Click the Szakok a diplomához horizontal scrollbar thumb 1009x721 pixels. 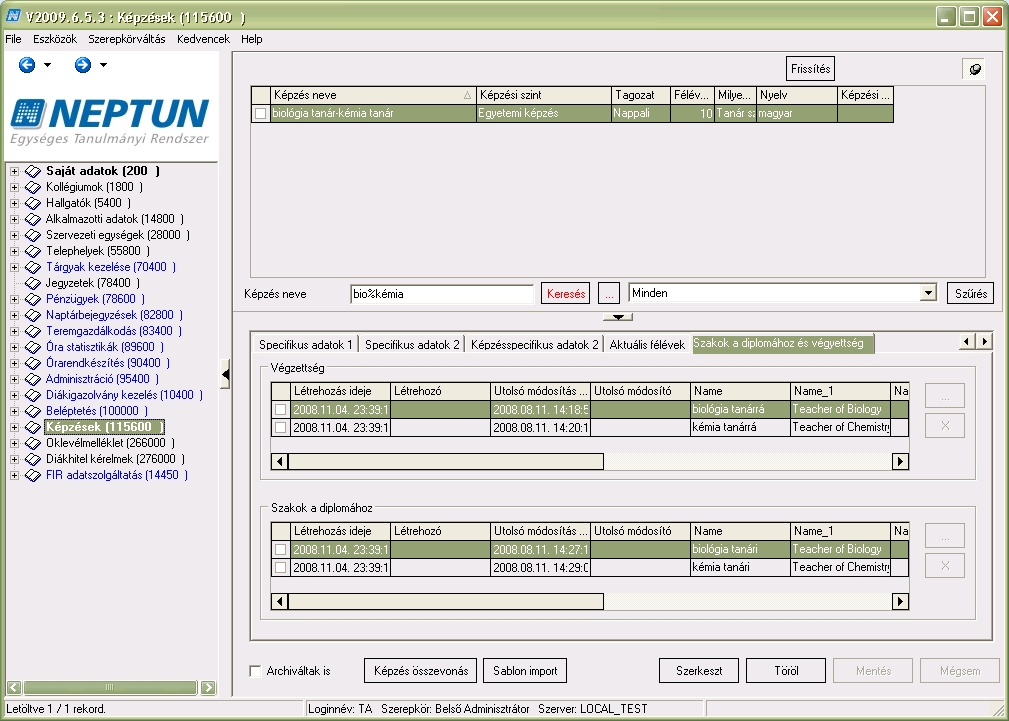[x=446, y=602]
